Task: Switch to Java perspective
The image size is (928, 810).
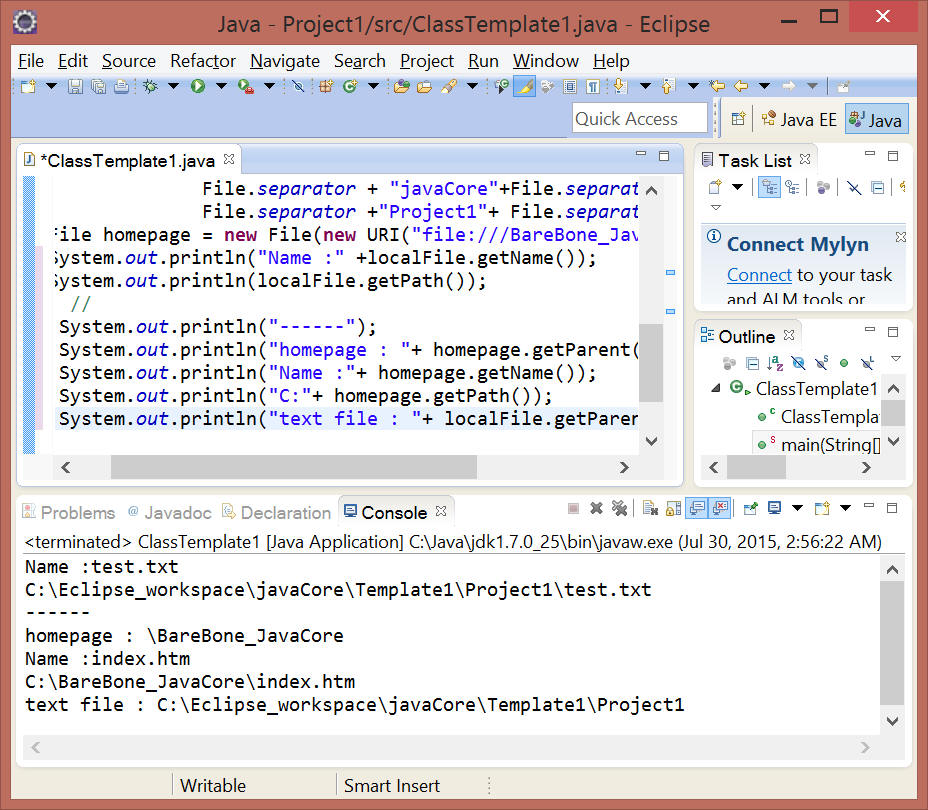Action: 876,120
